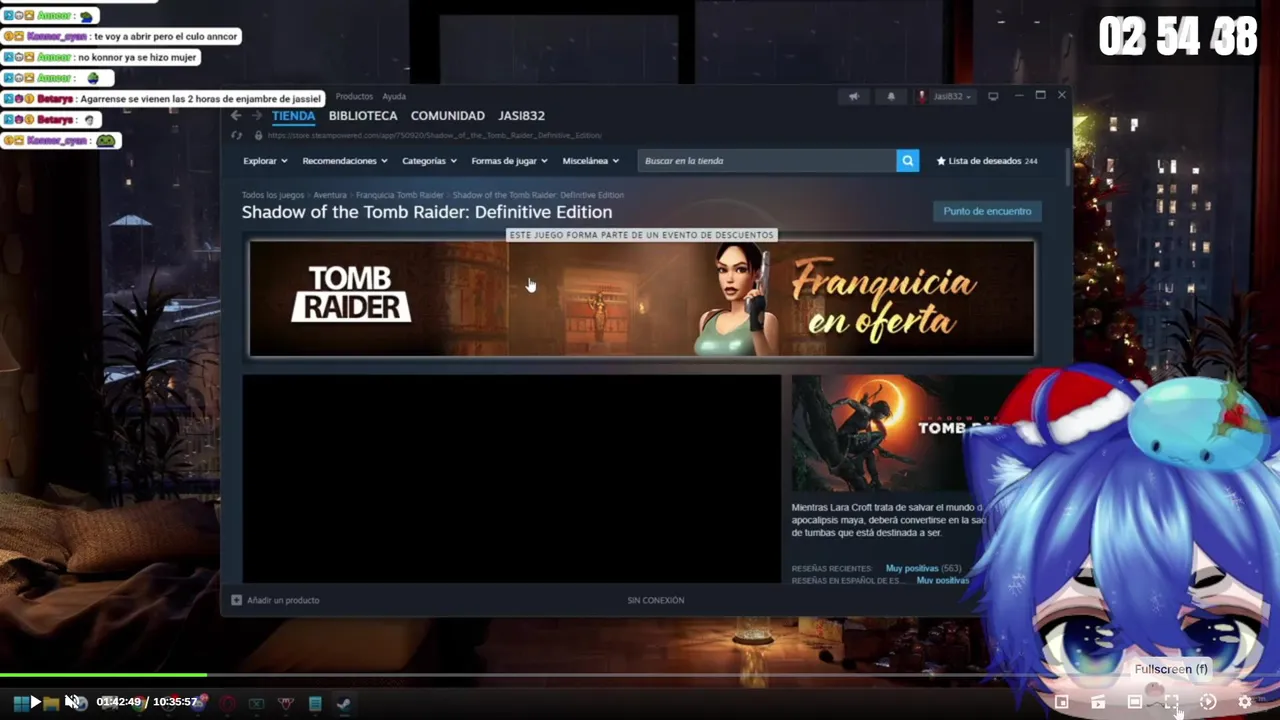This screenshot has width=1280, height=720.
Task: Click the SIN CONEXIÓN status text
Action: pos(656,600)
